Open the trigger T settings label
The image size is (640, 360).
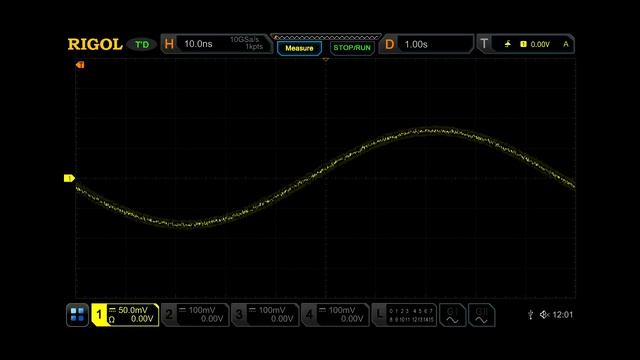pyautogui.click(x=525, y=44)
